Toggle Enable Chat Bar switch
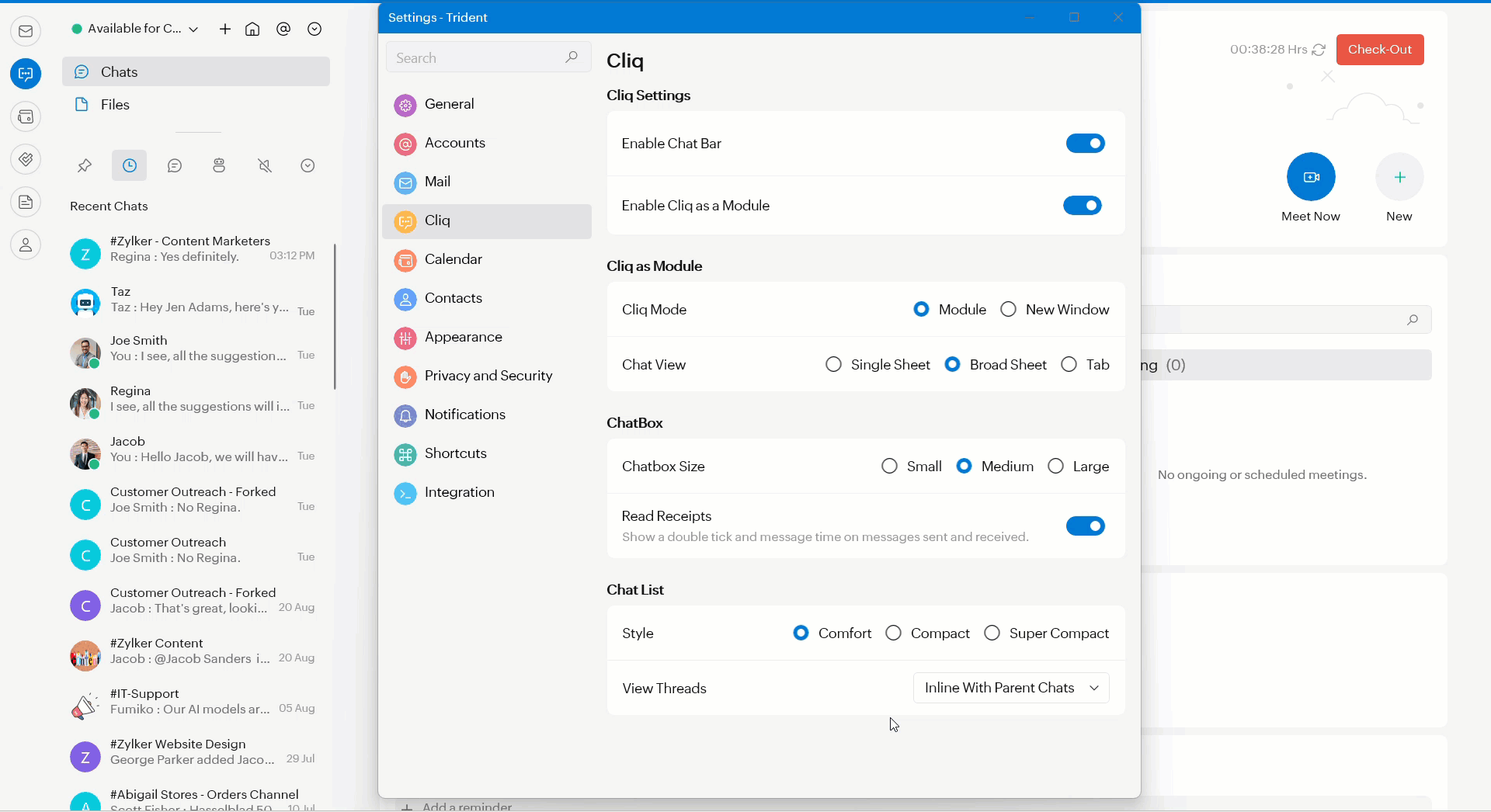The image size is (1491, 812). [x=1086, y=144]
